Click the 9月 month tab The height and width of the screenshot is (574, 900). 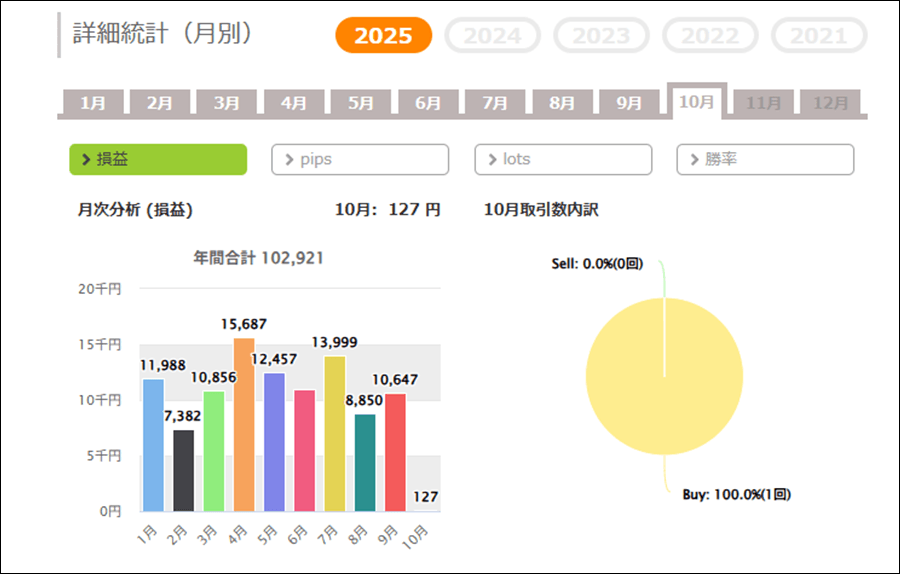pyautogui.click(x=629, y=103)
